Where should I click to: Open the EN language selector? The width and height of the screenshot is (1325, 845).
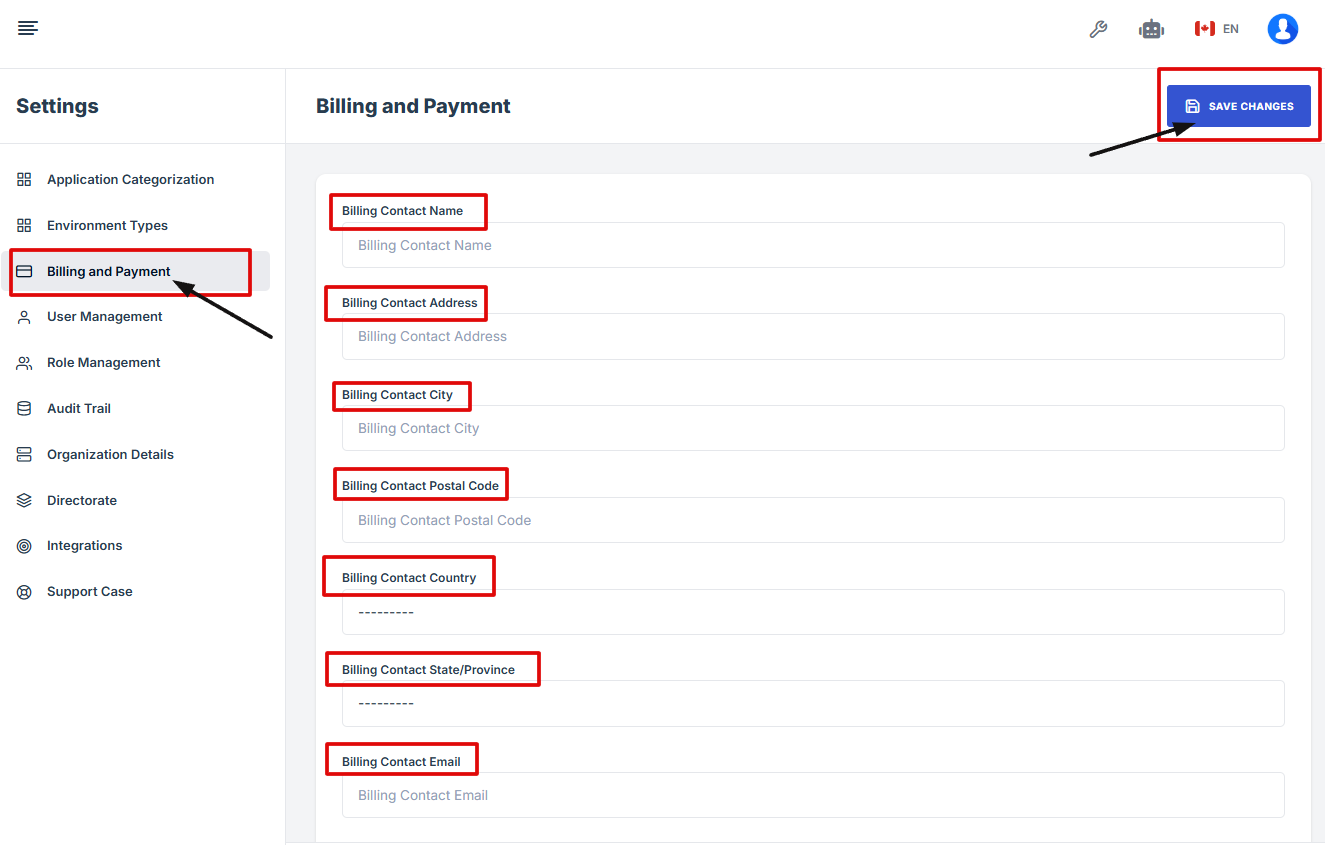(1217, 29)
